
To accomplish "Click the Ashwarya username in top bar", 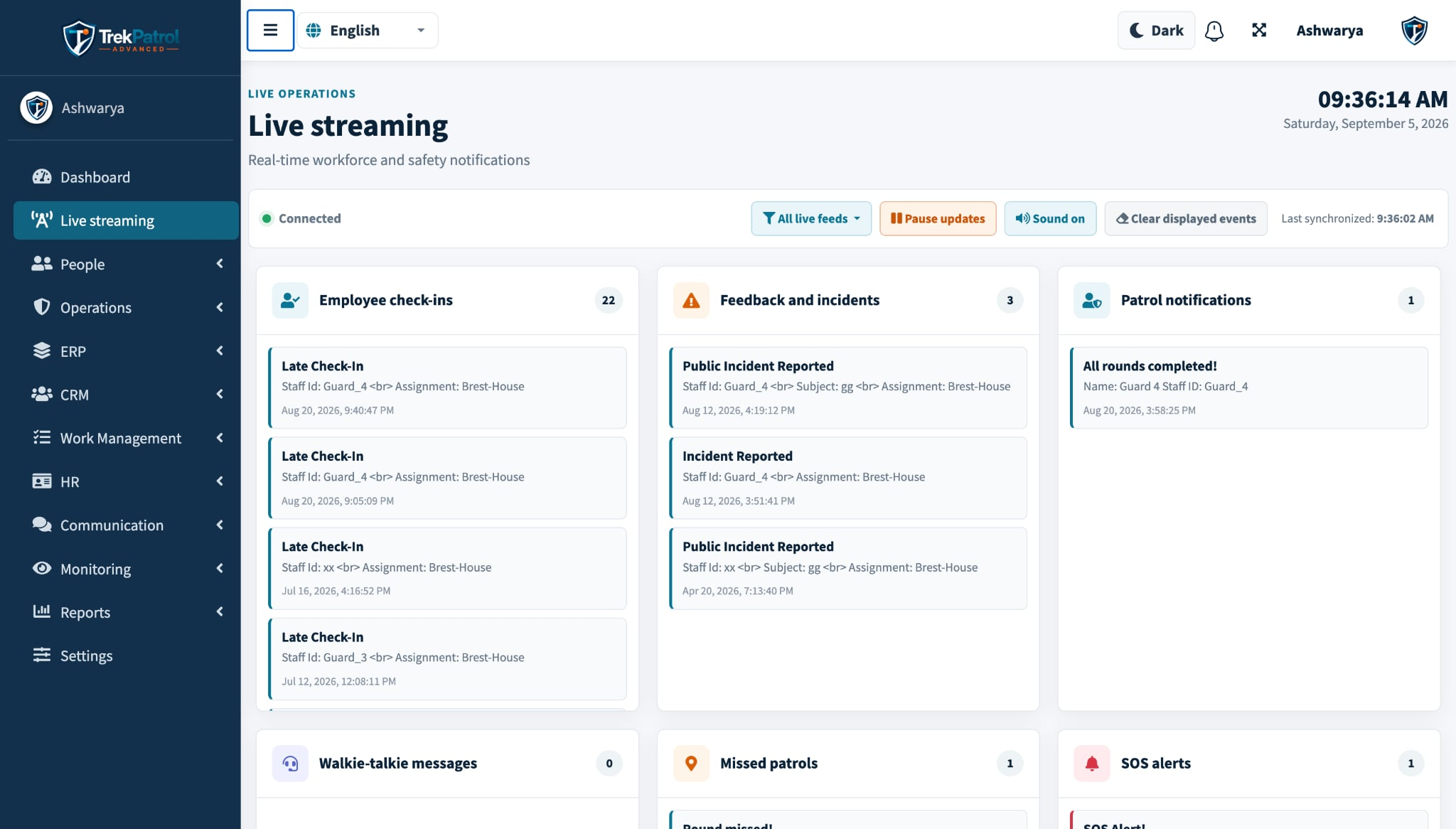I will 1329,31.
